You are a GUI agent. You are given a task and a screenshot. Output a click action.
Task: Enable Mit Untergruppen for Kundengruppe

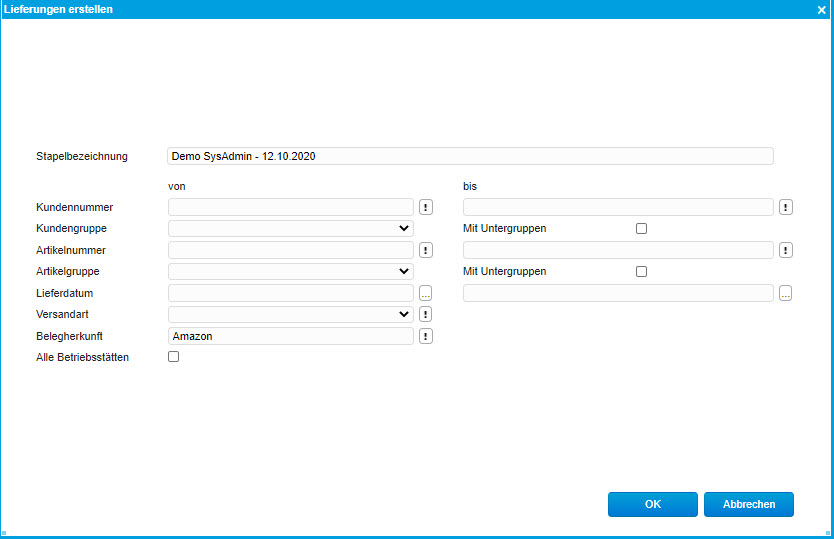point(642,228)
